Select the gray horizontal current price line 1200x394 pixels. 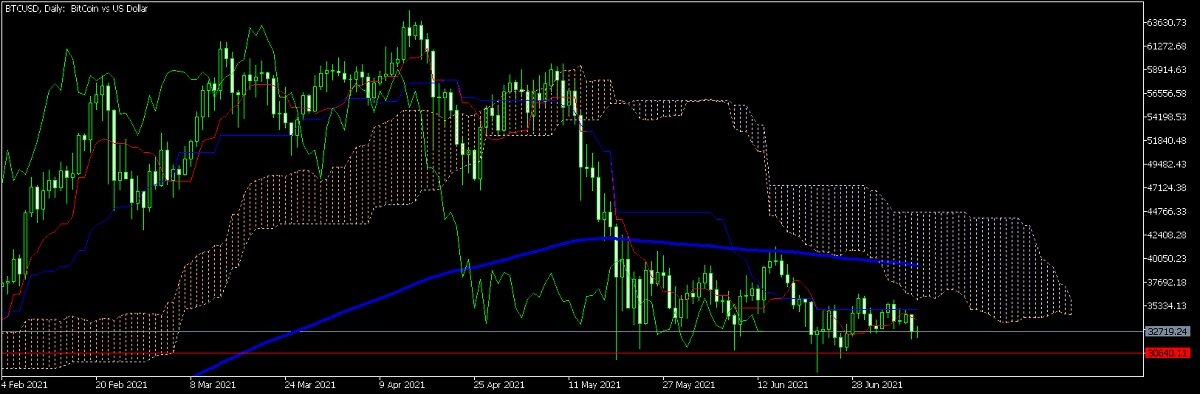point(571,331)
